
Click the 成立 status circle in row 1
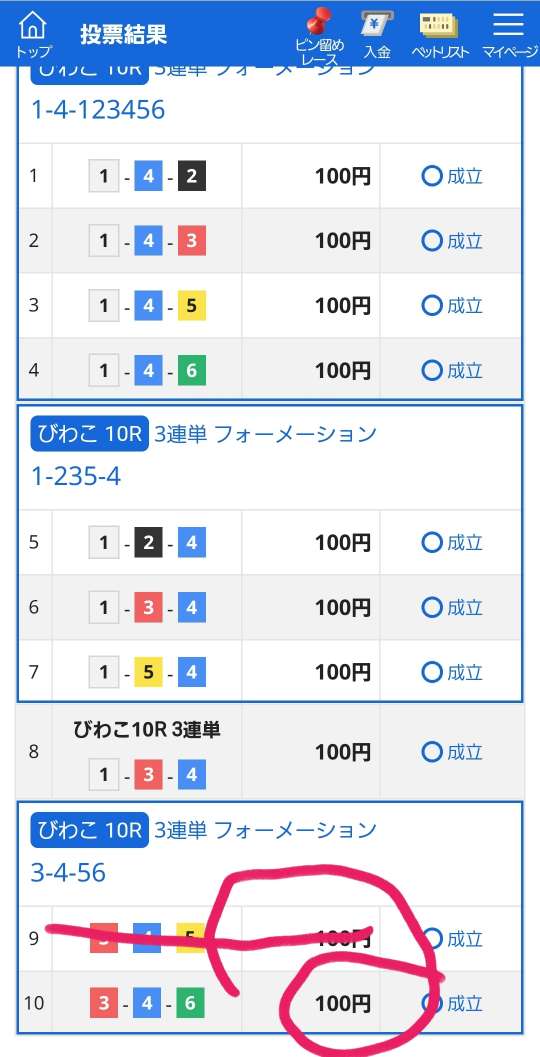pos(431,177)
